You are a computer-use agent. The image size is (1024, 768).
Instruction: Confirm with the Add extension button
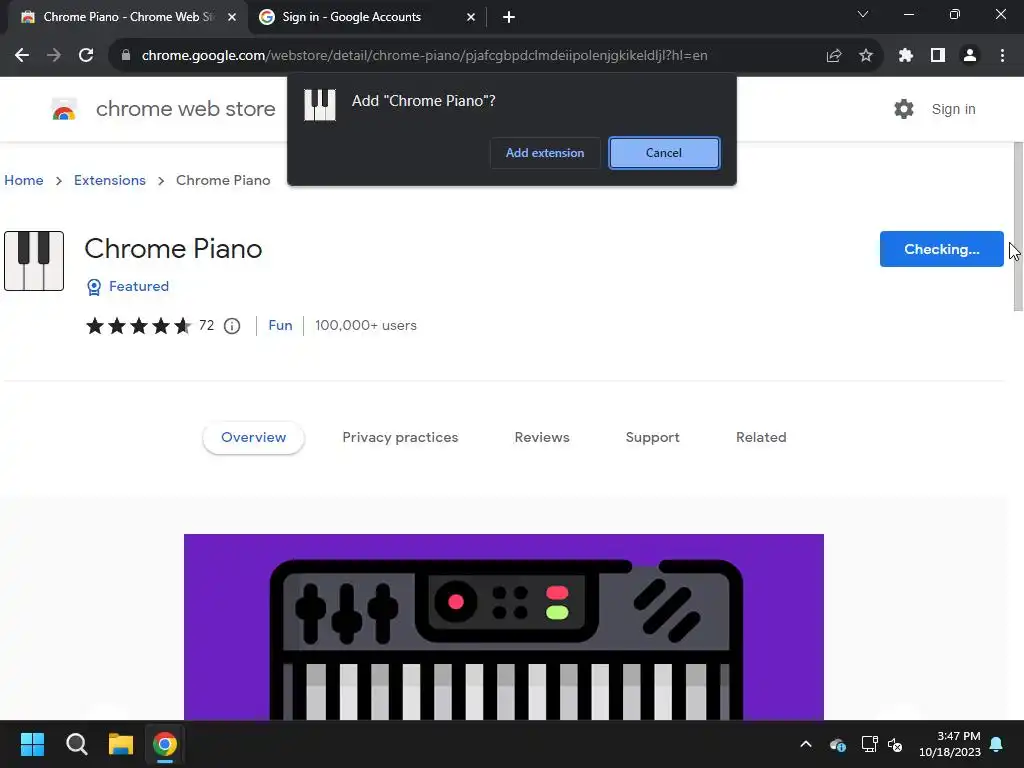[545, 153]
